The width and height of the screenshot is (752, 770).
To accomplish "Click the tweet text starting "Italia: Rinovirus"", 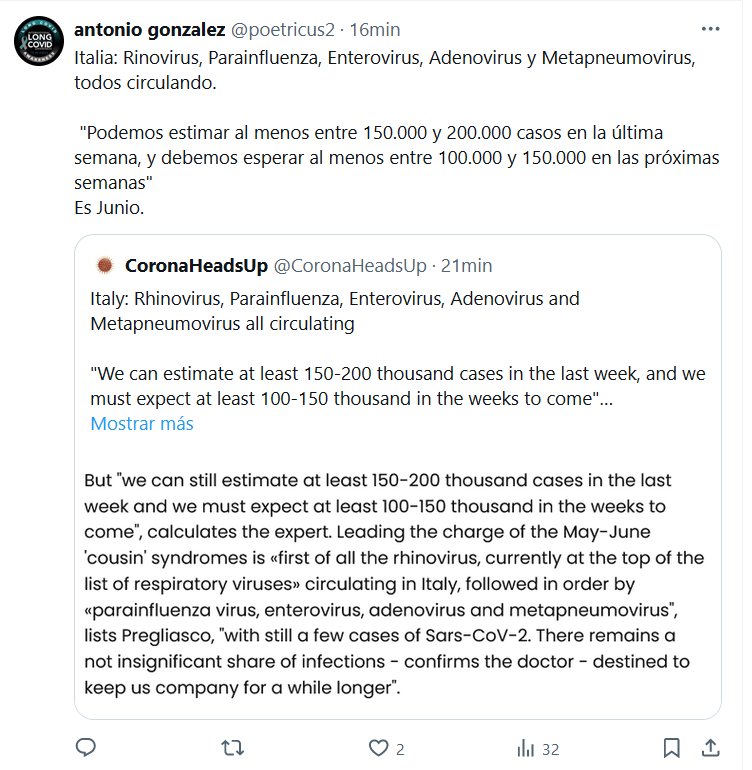I will tap(384, 70).
